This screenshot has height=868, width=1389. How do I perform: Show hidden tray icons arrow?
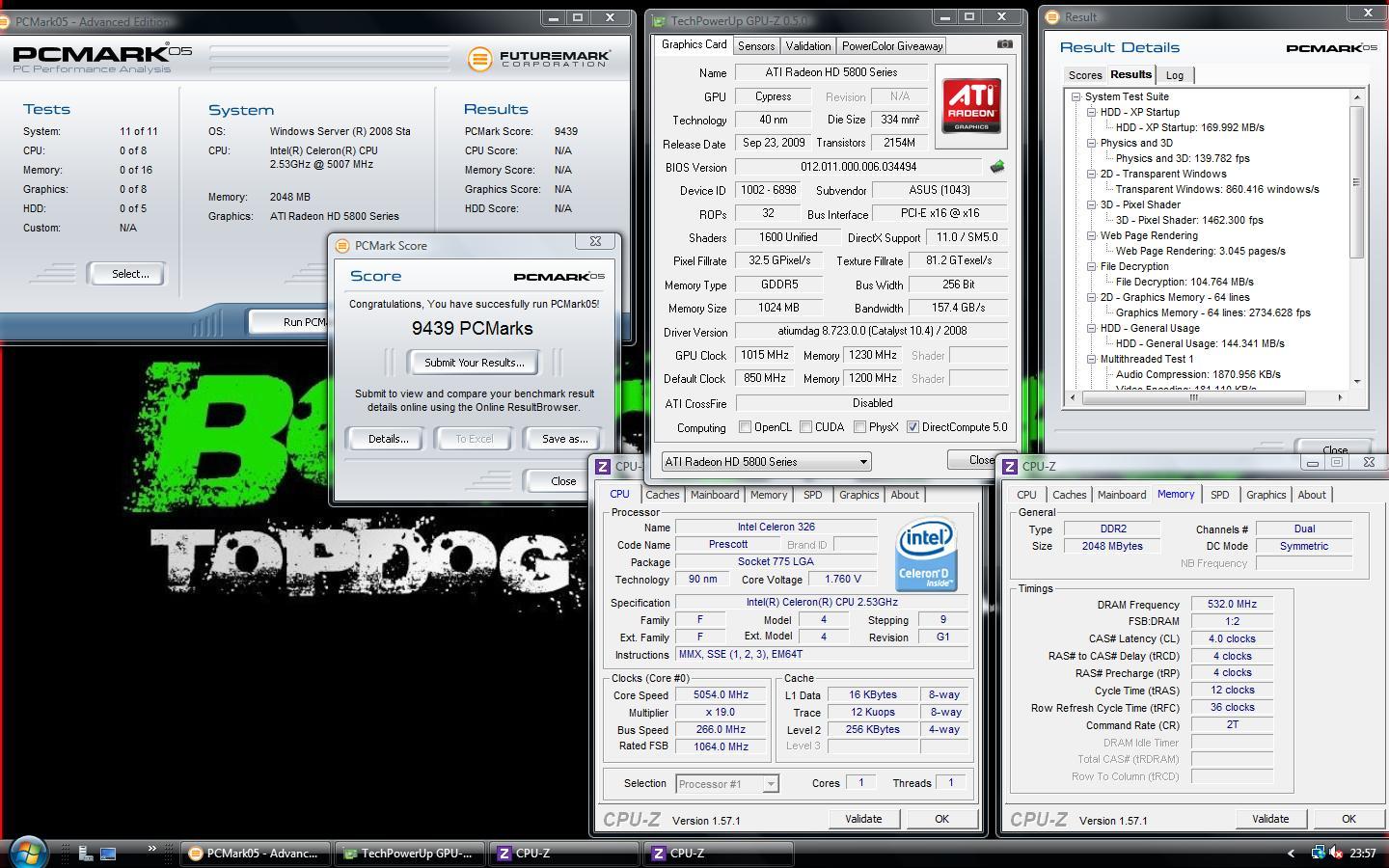[x=1291, y=853]
